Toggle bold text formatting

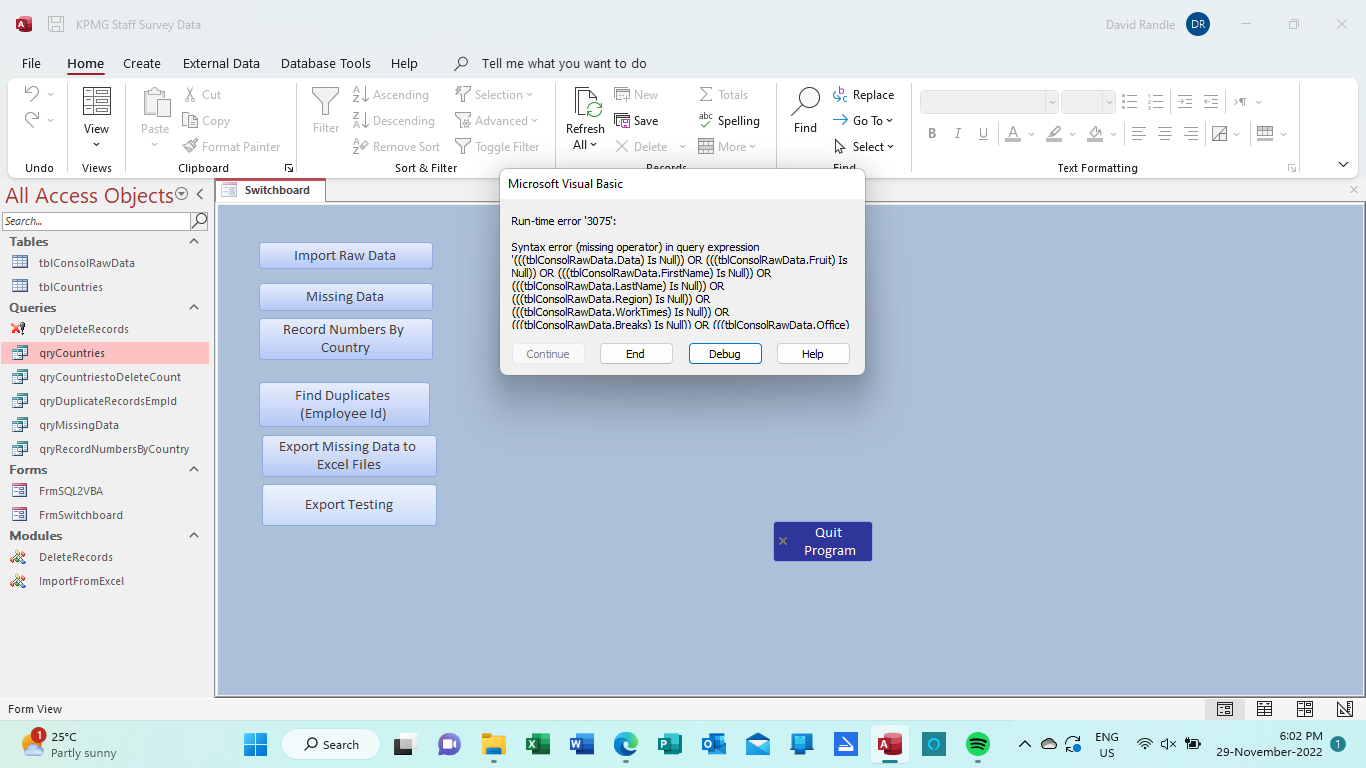click(x=932, y=134)
